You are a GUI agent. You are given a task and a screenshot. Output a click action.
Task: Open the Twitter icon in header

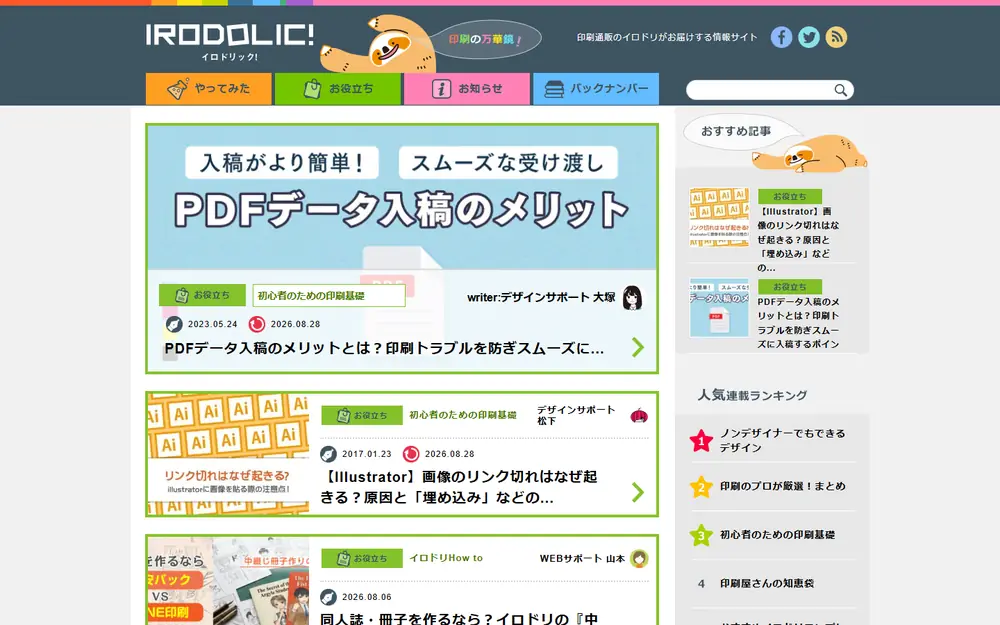pos(809,37)
